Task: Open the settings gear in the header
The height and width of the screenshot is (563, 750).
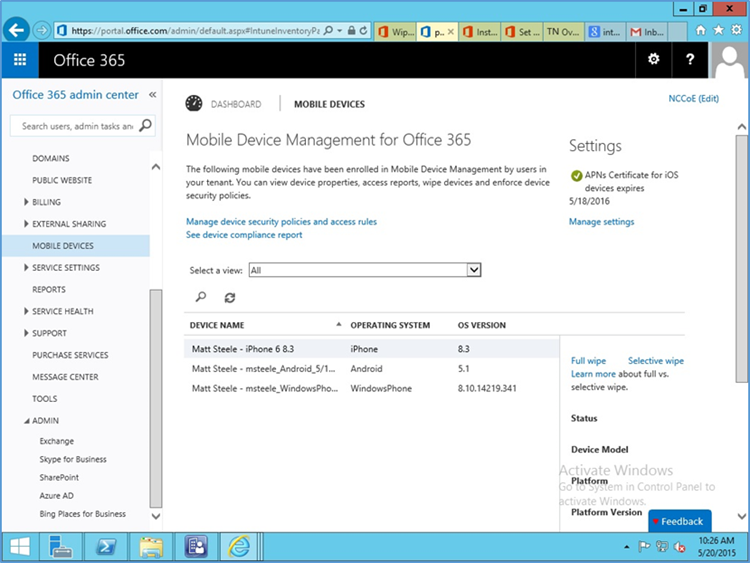Action: coord(654,60)
